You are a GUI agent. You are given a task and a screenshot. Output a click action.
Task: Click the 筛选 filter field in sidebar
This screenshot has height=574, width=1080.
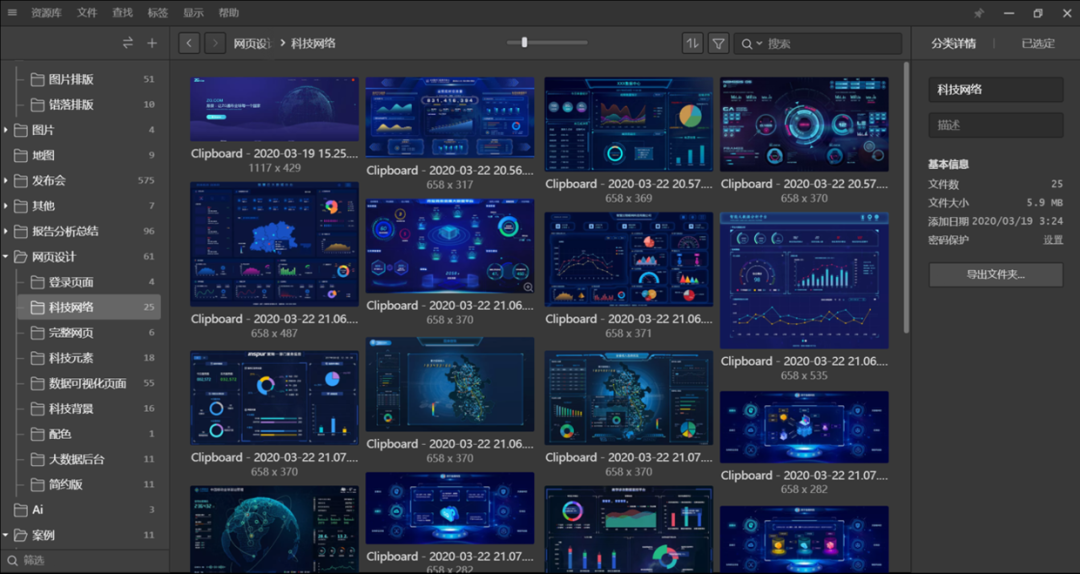coord(84,560)
